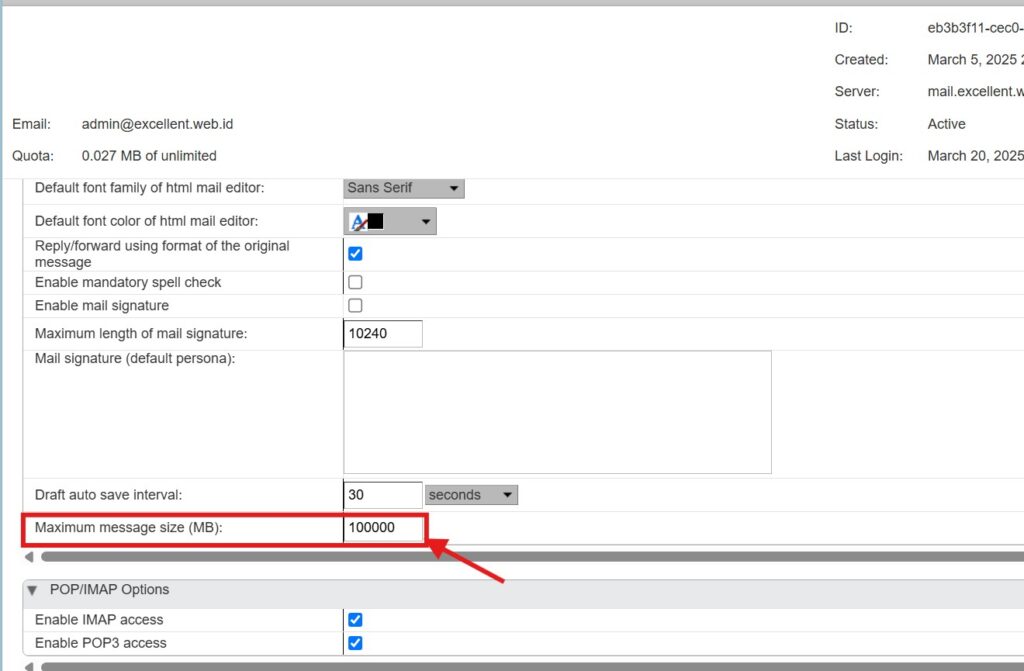This screenshot has height=671, width=1024.
Task: Focus the Mail signature text area
Action: [x=557, y=411]
